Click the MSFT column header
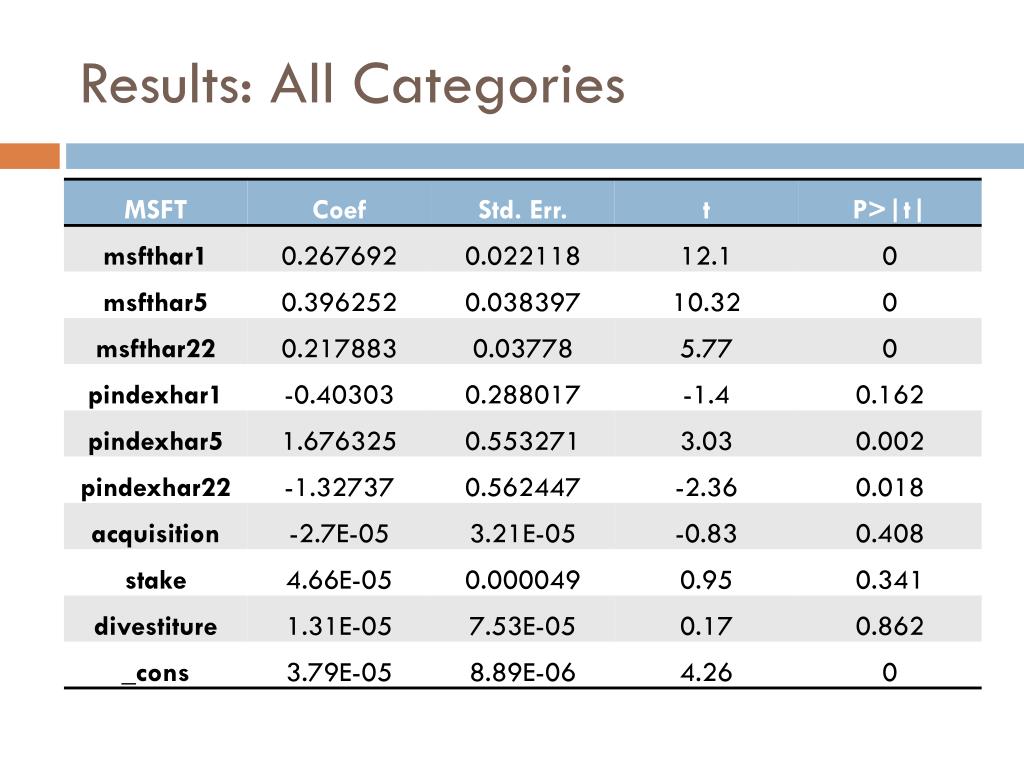Image resolution: width=1024 pixels, height=768 pixels. pyautogui.click(x=155, y=210)
